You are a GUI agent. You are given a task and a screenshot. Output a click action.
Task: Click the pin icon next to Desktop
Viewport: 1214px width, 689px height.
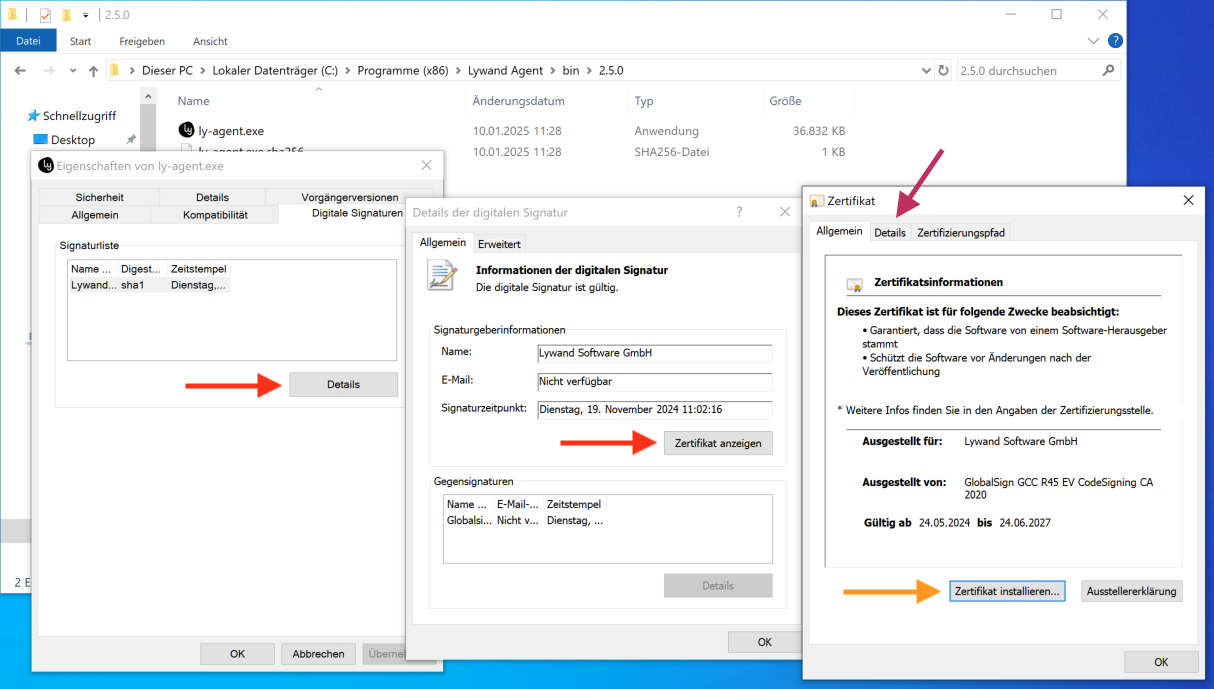[x=131, y=140]
